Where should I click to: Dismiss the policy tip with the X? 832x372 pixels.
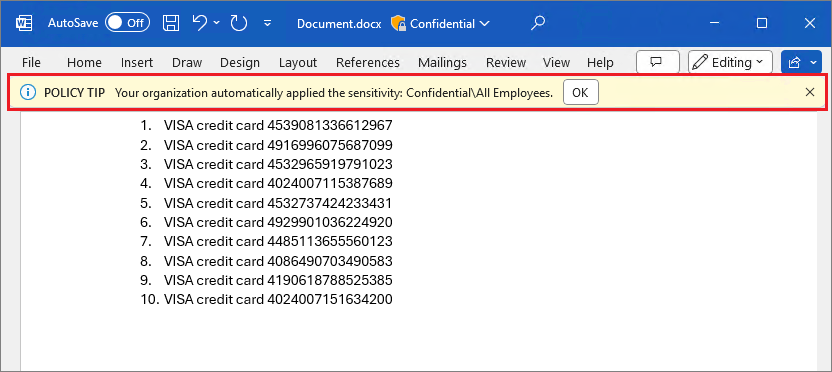[x=810, y=92]
